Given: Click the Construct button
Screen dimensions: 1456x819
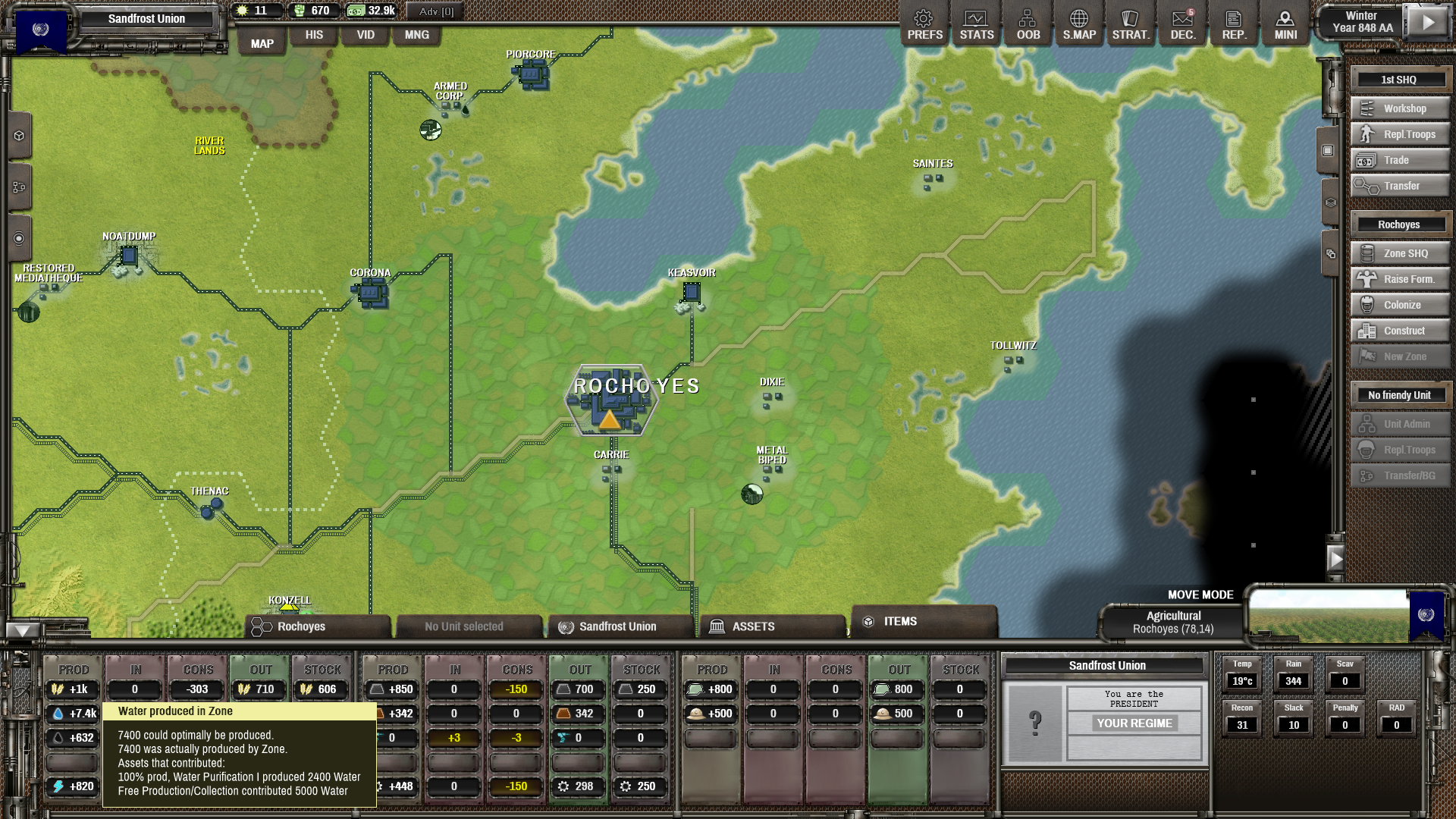Looking at the screenshot, I should click(1400, 331).
